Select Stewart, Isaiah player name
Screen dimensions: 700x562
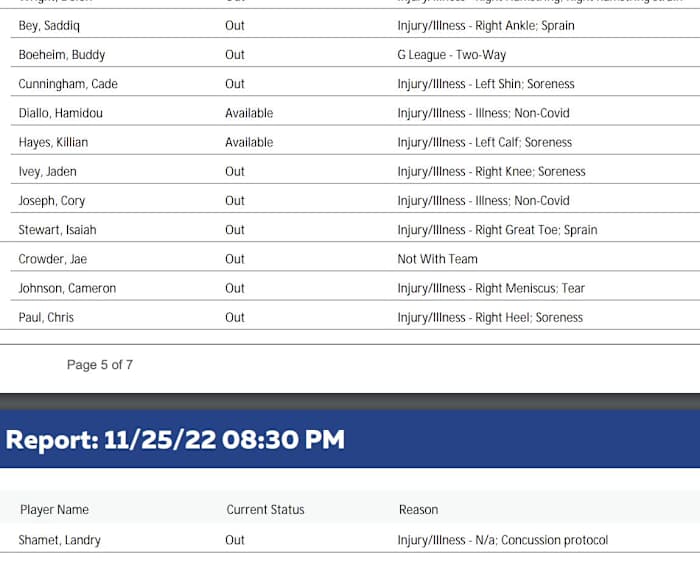tap(57, 230)
